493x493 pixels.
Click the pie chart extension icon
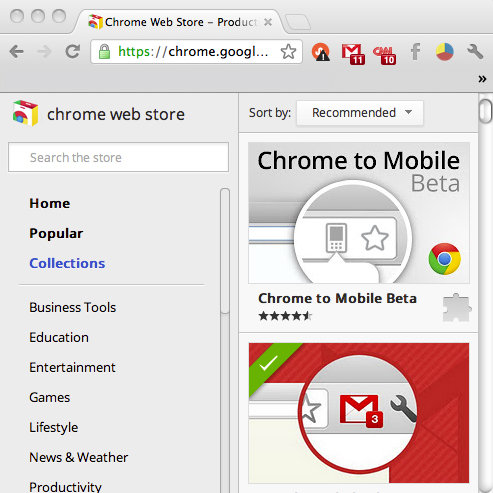pyautogui.click(x=445, y=52)
